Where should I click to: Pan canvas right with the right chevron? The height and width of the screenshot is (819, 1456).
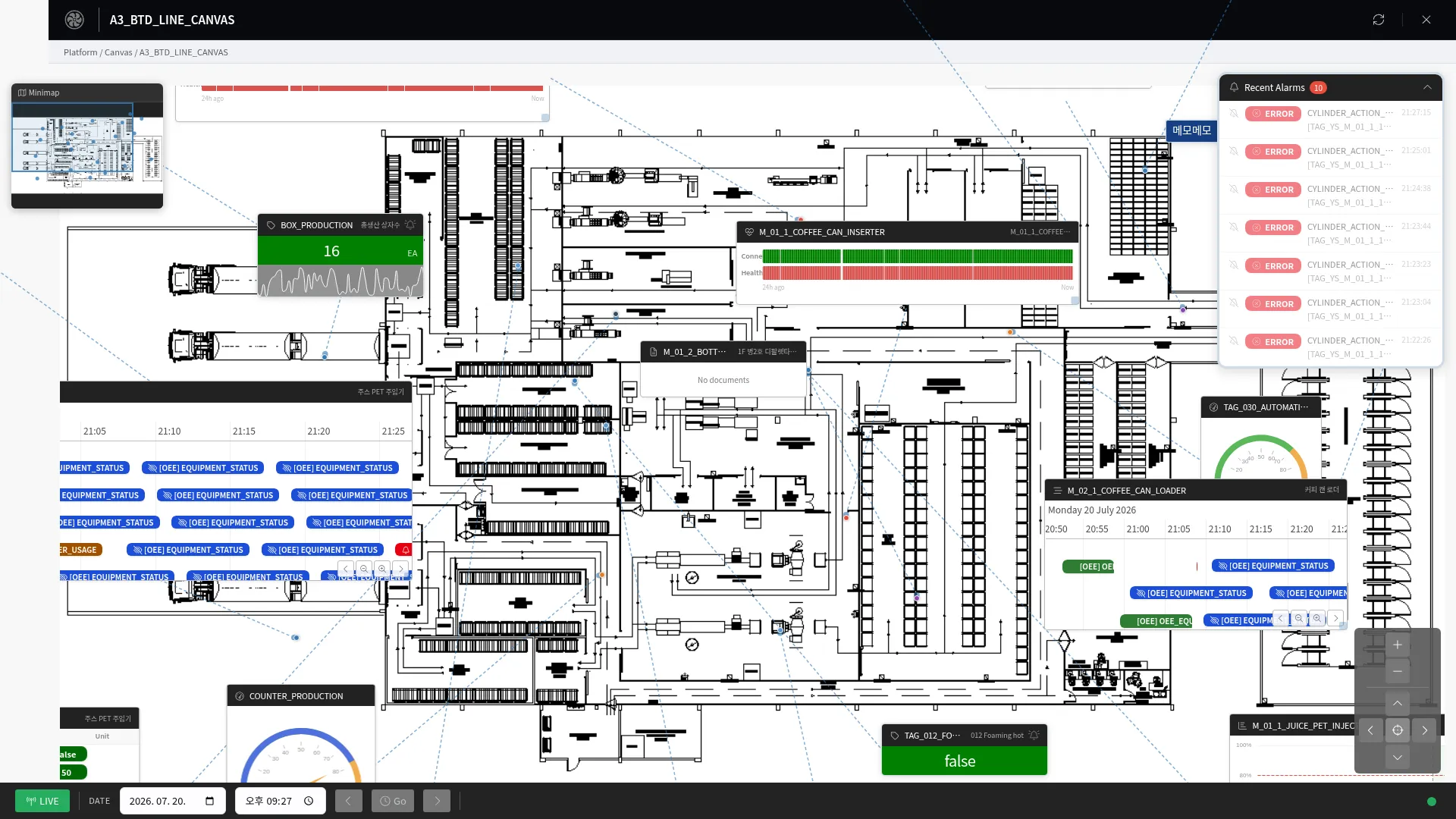pyautogui.click(x=1424, y=730)
